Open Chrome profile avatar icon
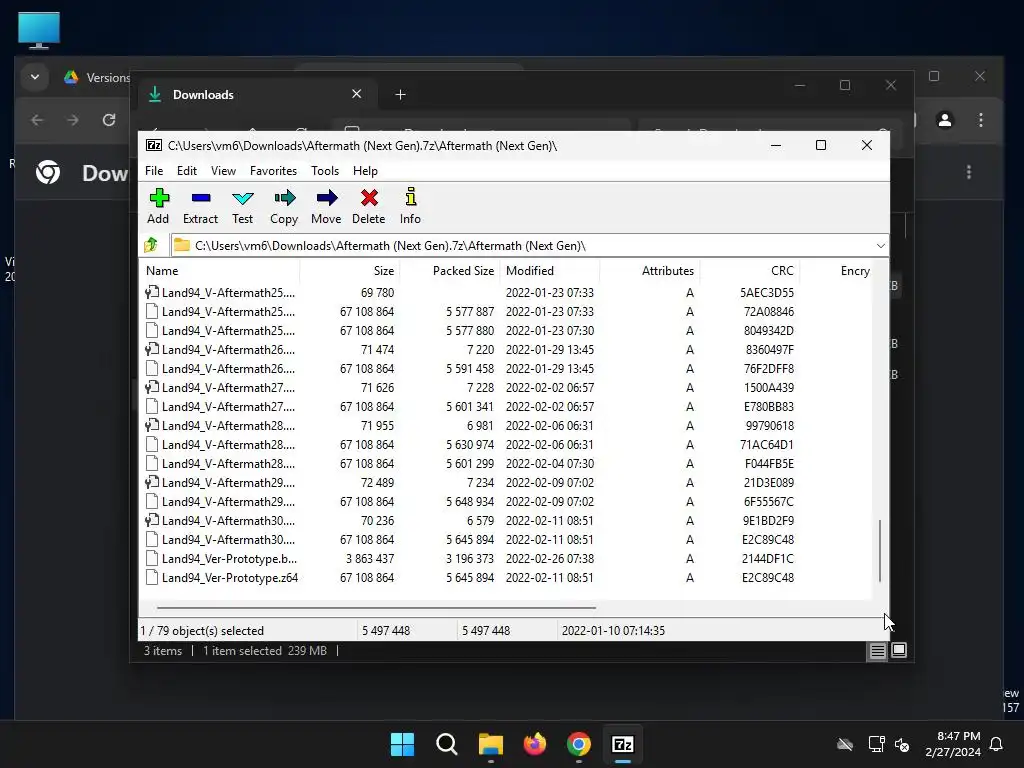 point(944,120)
